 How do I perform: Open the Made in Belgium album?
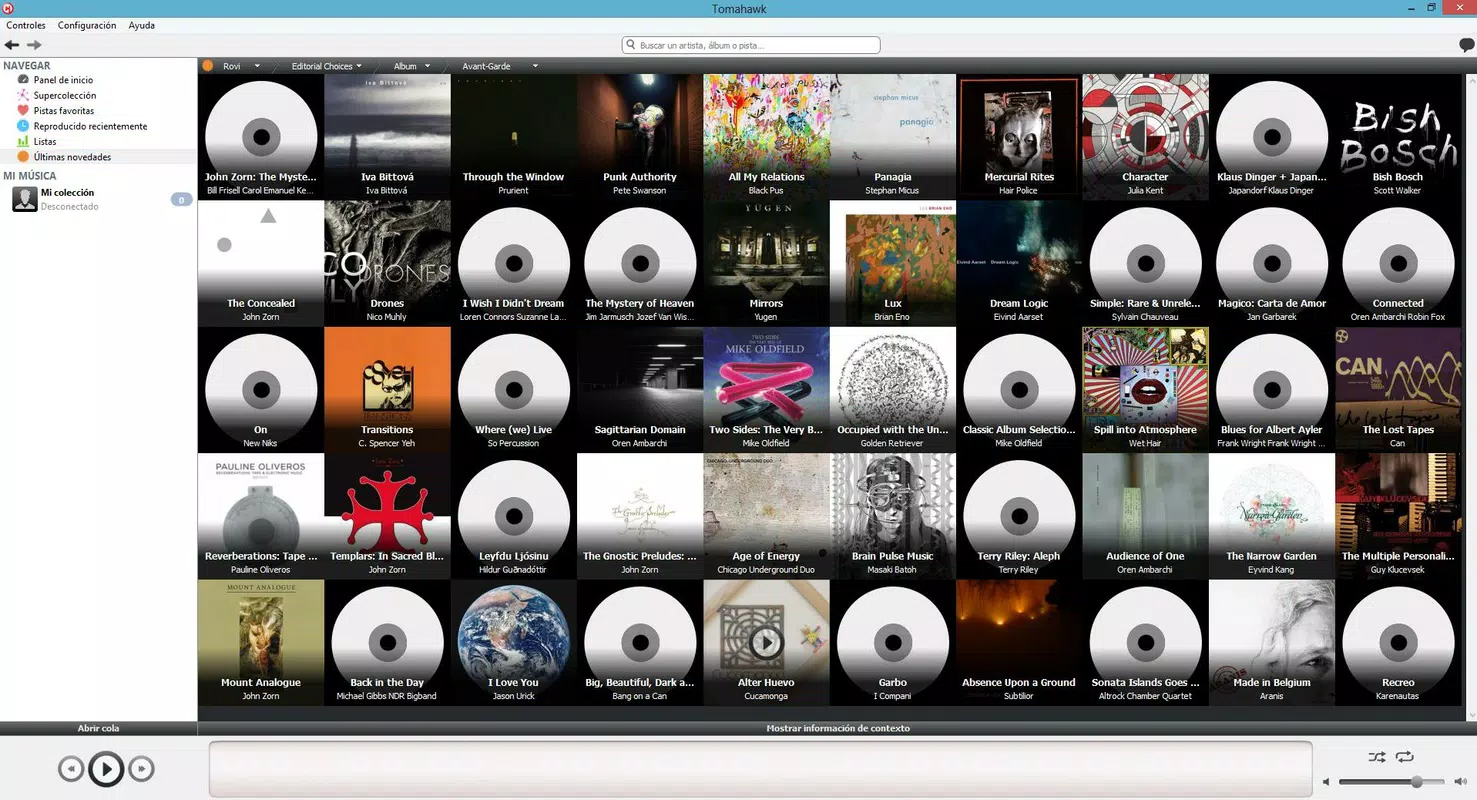coord(1272,643)
